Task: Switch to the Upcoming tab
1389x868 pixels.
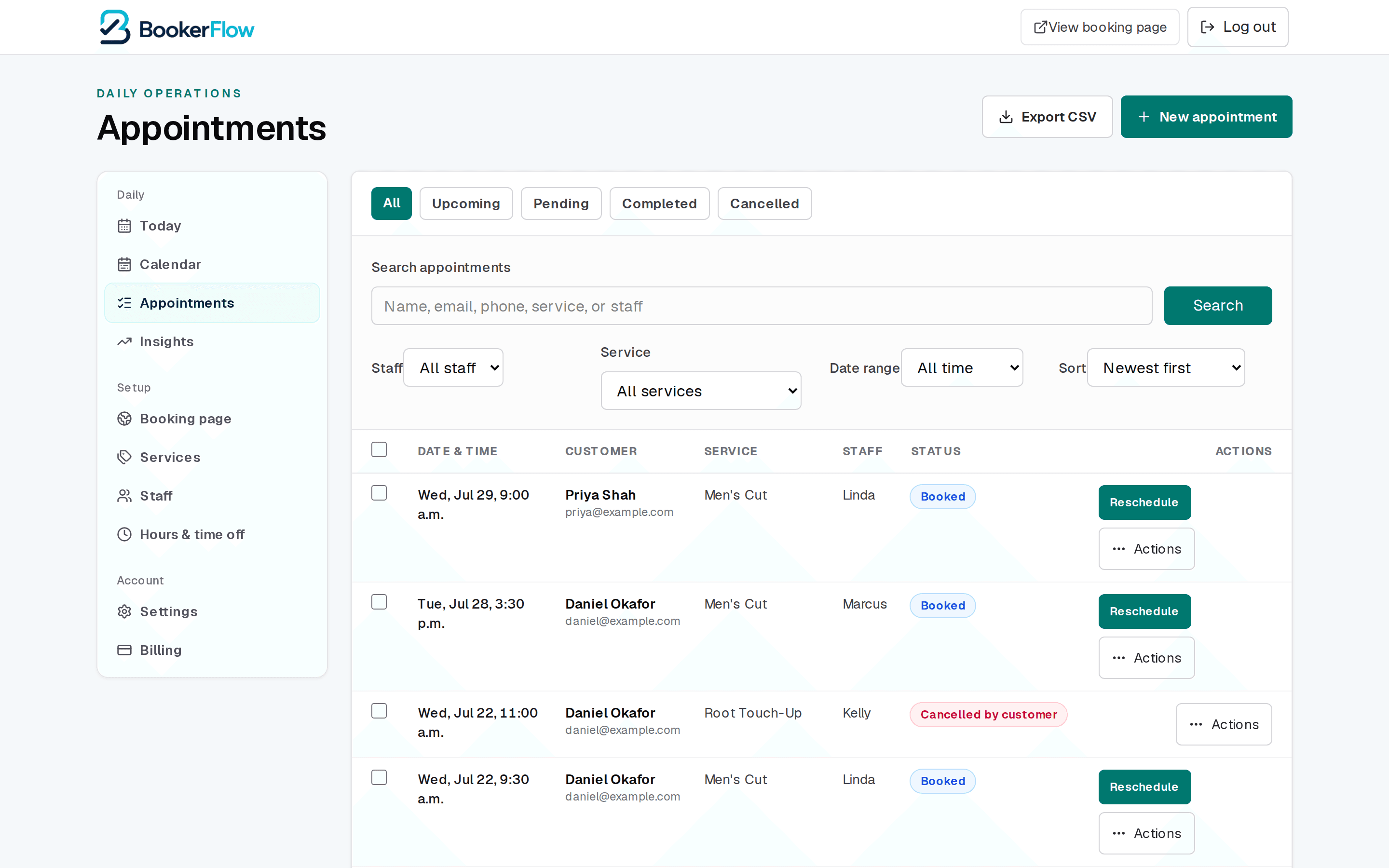Action: click(x=466, y=203)
